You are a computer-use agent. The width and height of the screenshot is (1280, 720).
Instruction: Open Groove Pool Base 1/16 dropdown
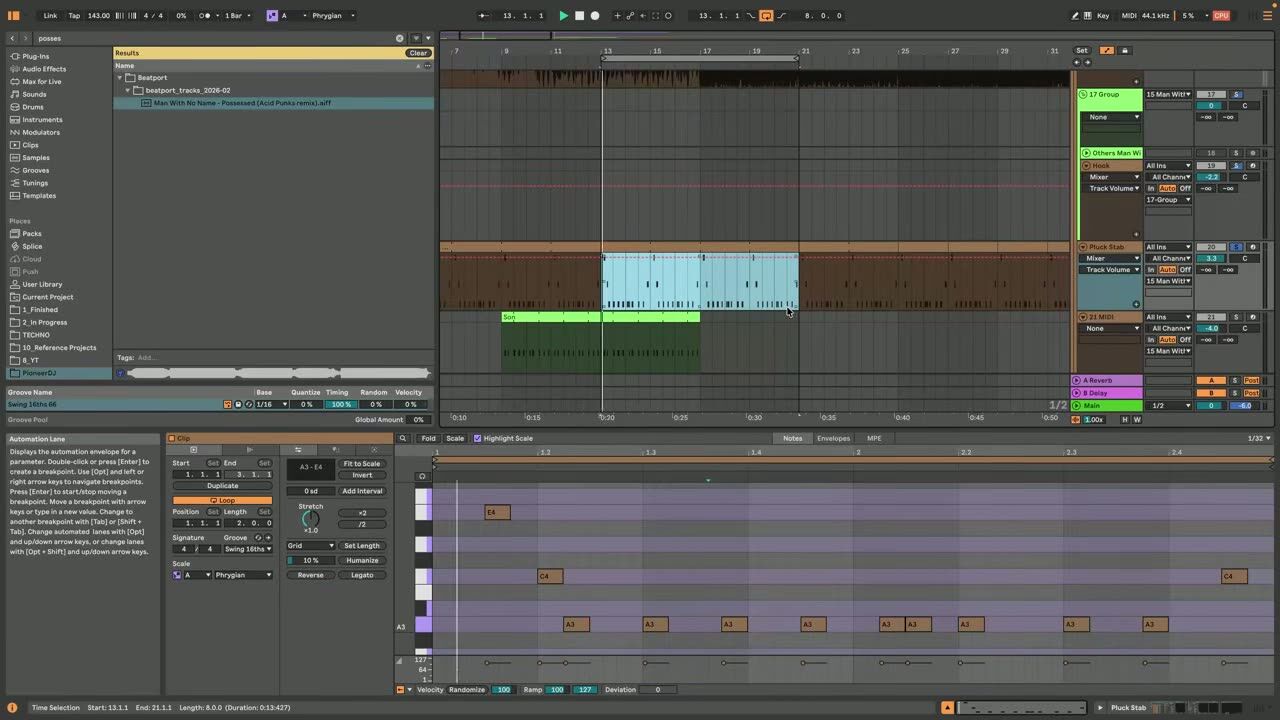(270, 404)
